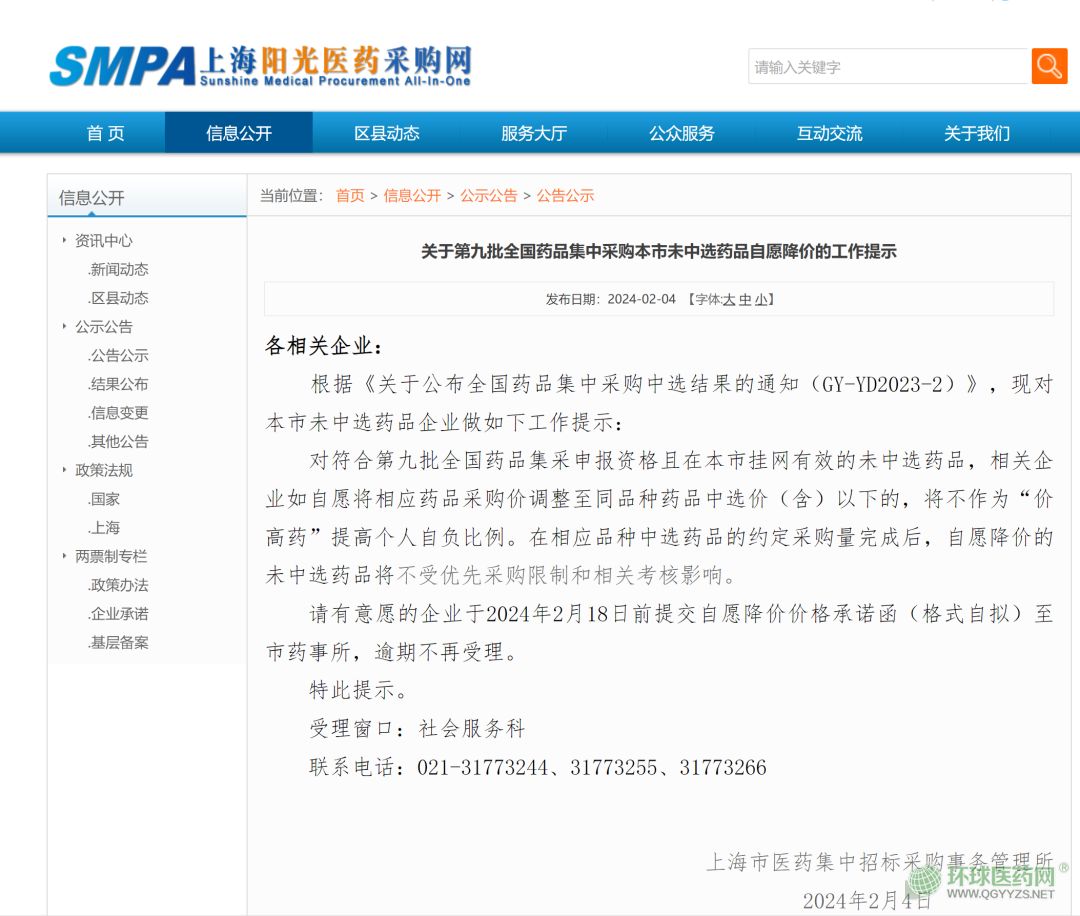Open 企业承诺 sidebar entry
This screenshot has width=1080, height=916.
coord(119,614)
